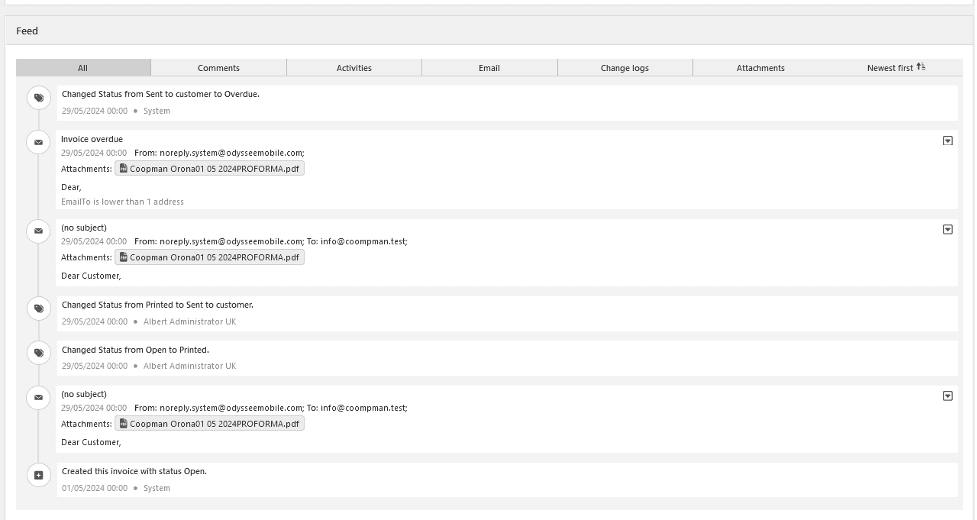Screen dimensions: 977x520
Task: Click 'Changed Status from Printed to Sent to customer.'
Action: pyautogui.click(x=158, y=305)
